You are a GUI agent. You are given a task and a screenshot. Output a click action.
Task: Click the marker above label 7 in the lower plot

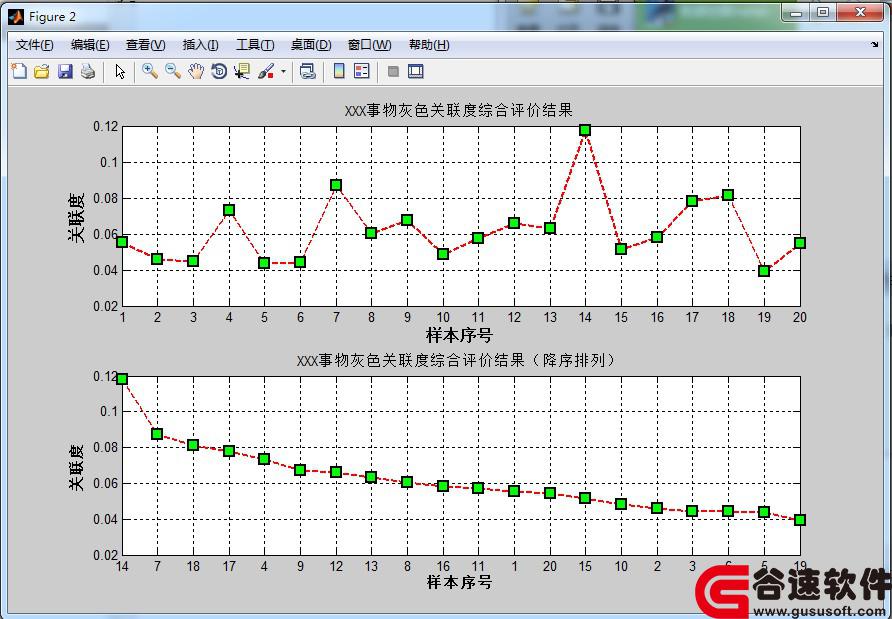point(157,434)
